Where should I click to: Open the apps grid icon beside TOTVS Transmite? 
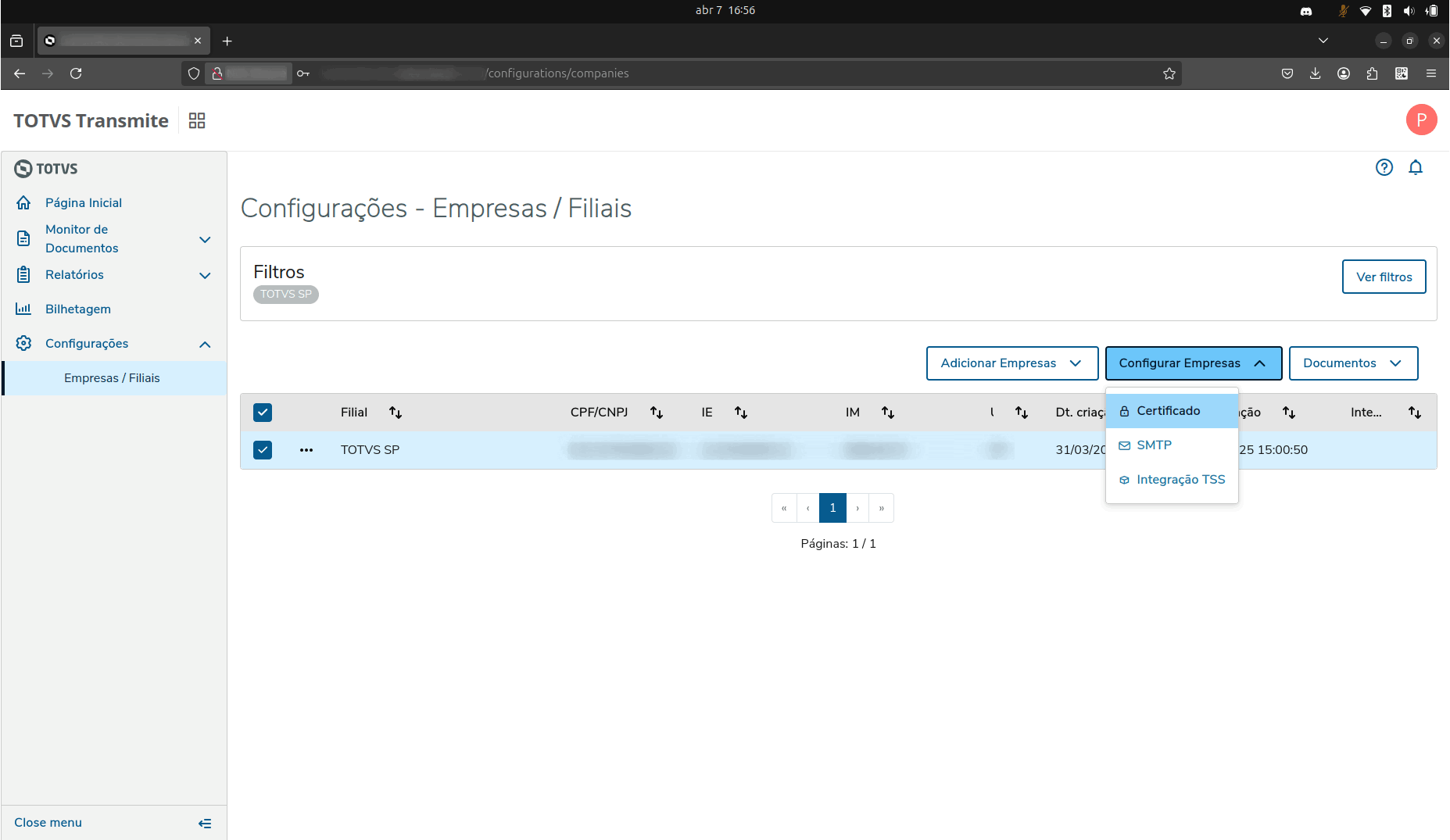(197, 120)
